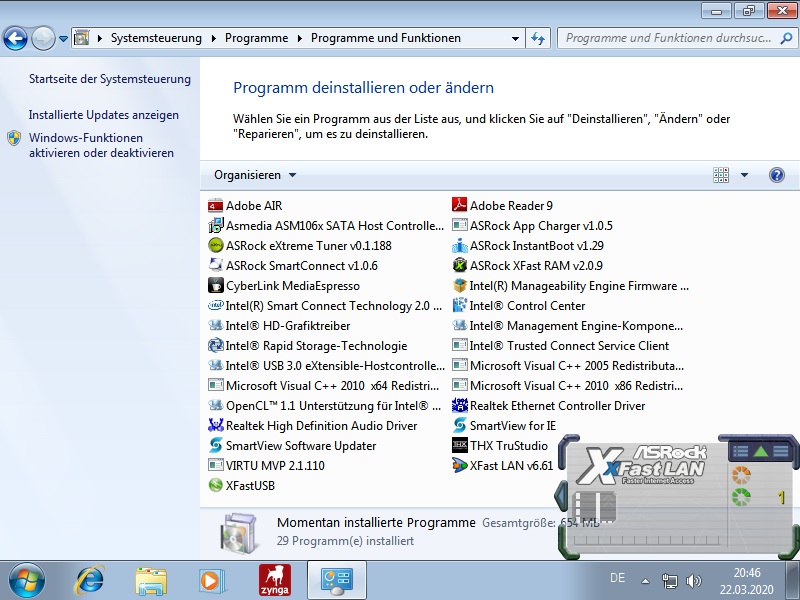
Task: Open the Organisieren dropdown menu
Action: pos(255,175)
